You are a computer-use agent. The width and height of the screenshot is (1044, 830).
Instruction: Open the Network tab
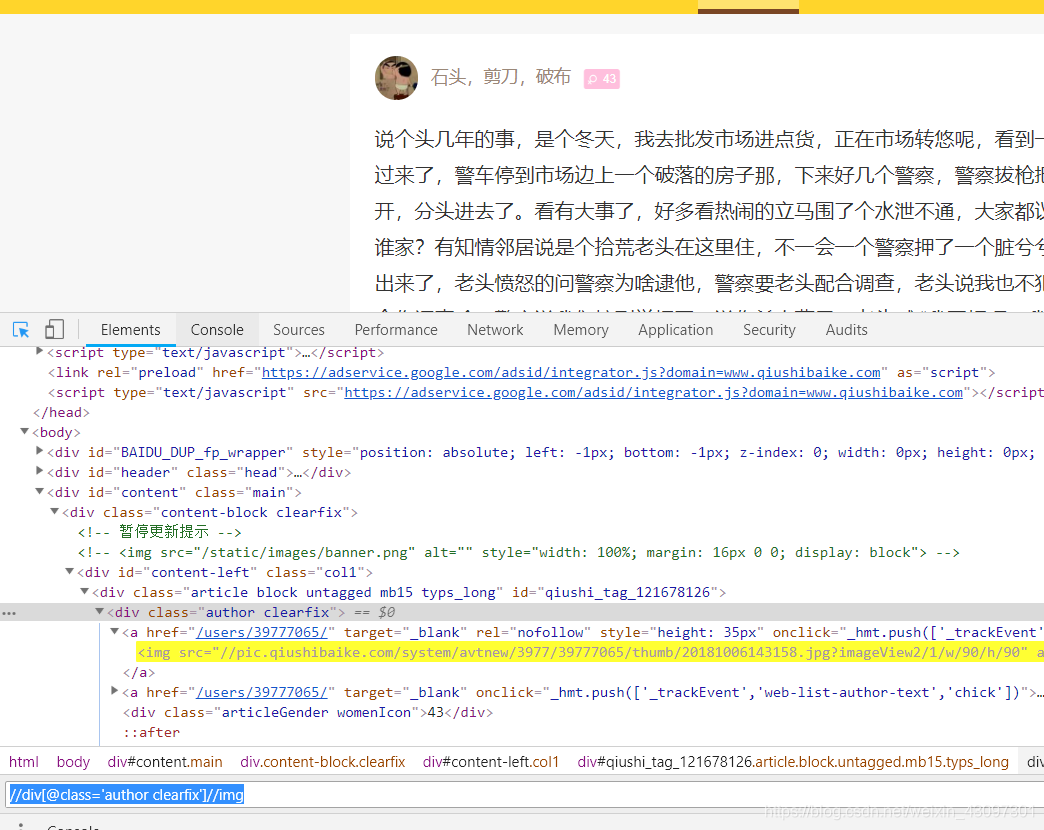495,329
